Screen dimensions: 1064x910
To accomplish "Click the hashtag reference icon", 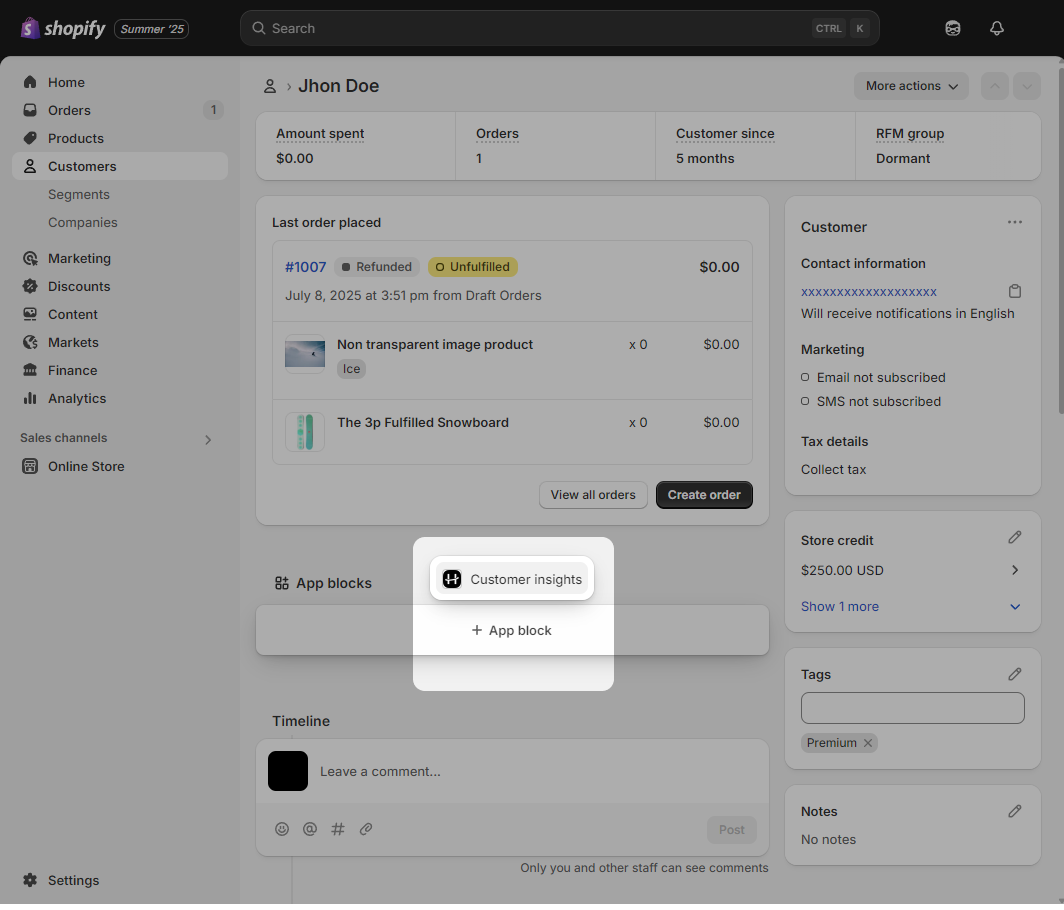I will tap(338, 829).
